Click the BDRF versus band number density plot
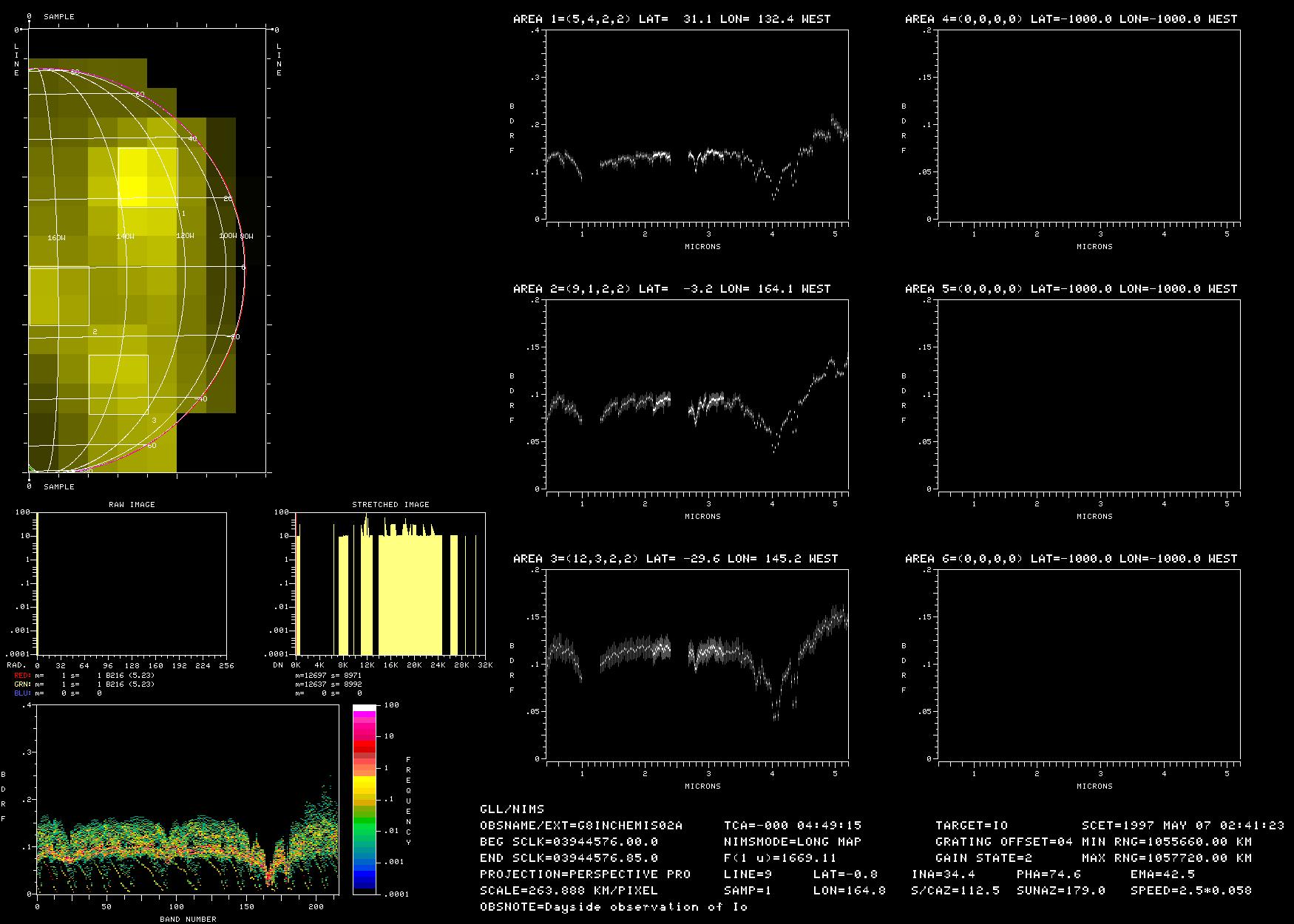 point(187,799)
